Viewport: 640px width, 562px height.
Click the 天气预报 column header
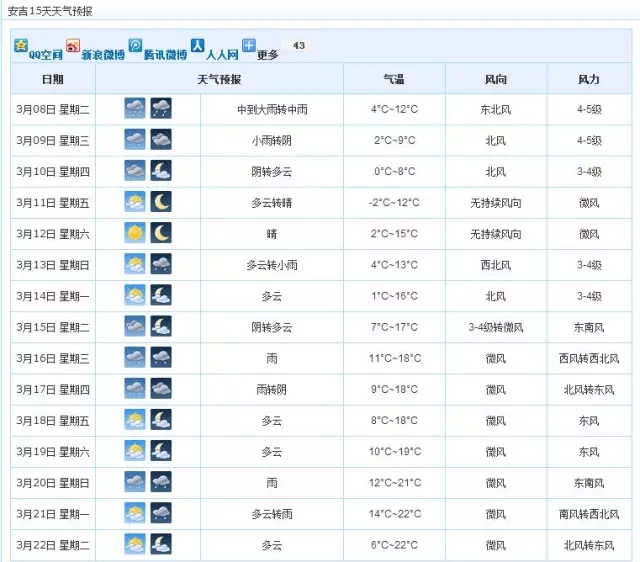pyautogui.click(x=219, y=79)
